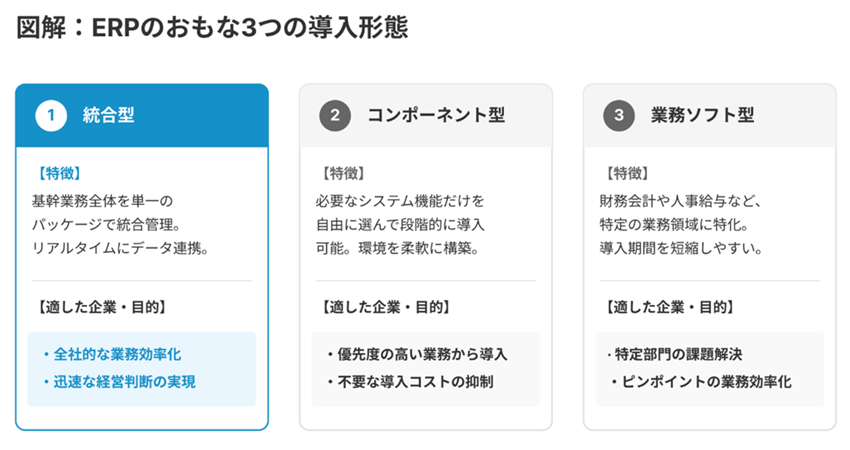Image resolution: width=850 pixels, height=450 pixels.
Task: Click 【適した企業・目的】 in コンポーネント型 card
Action: coord(385,307)
